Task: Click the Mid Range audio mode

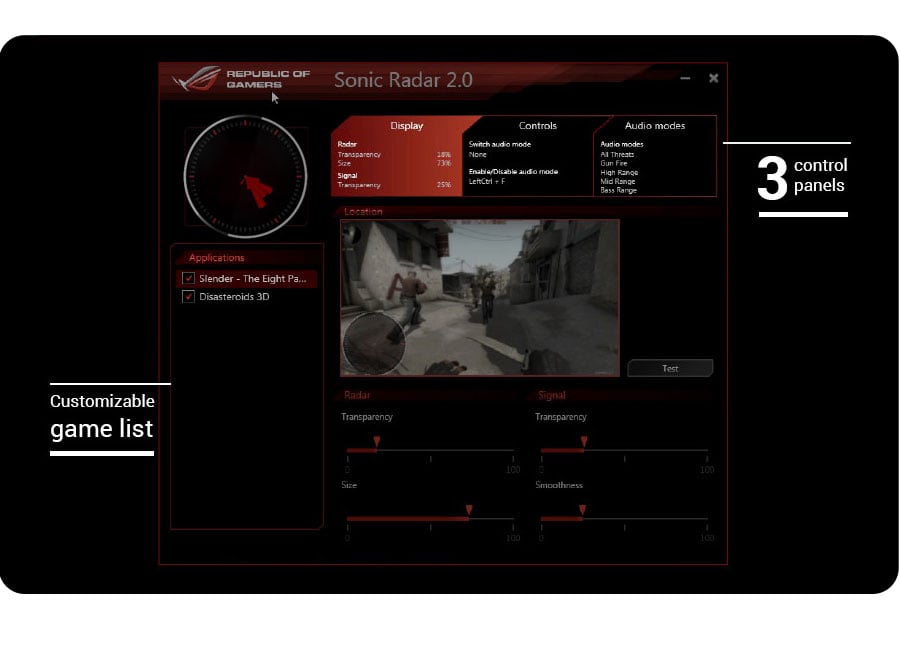Action: pos(617,181)
